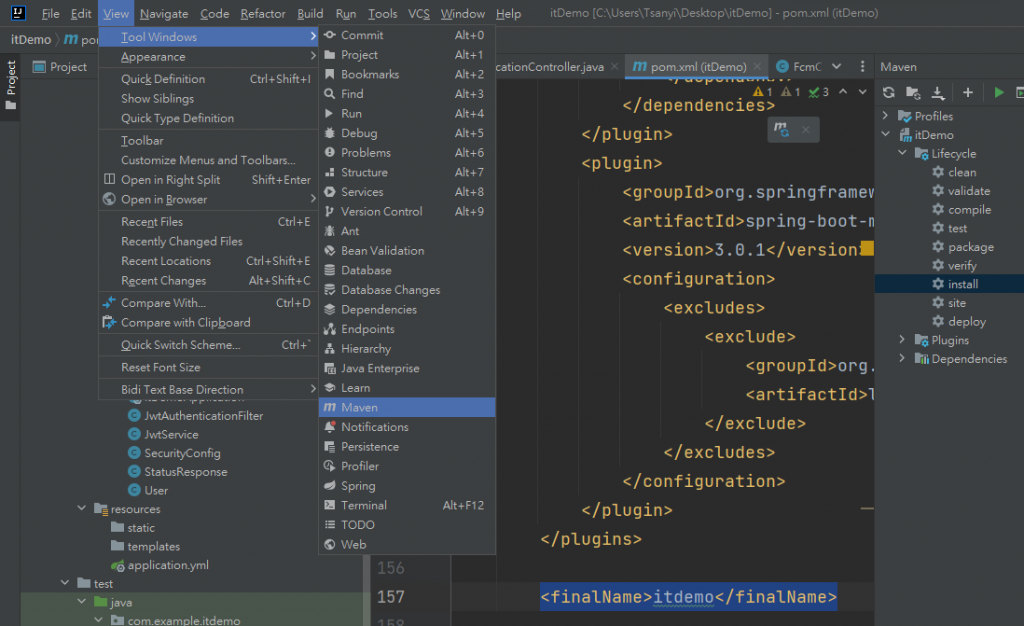
Task: Expand the Appearance submenu
Action: click(x=208, y=57)
